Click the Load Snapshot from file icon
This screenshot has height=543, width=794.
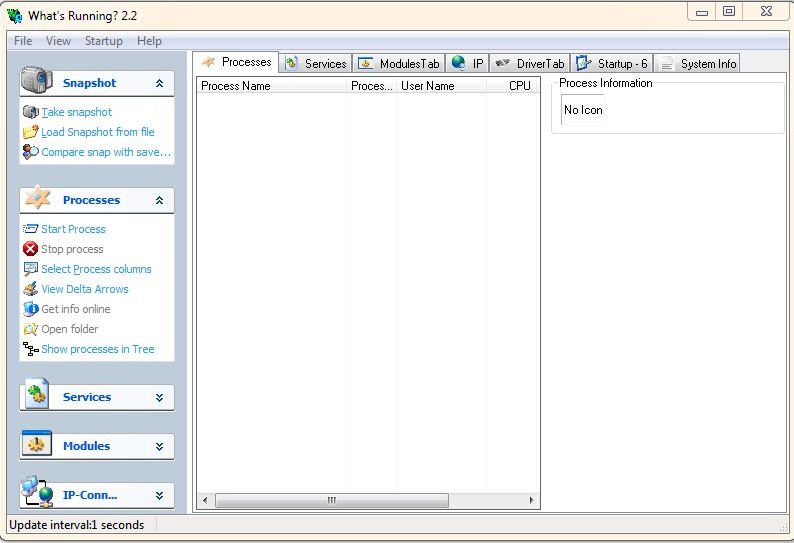(x=30, y=132)
